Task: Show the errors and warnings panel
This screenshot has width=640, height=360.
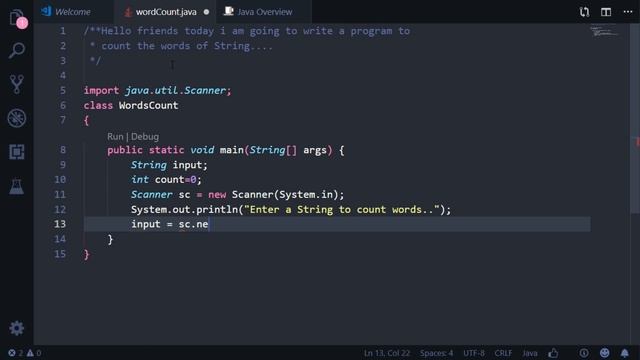Action: point(25,353)
